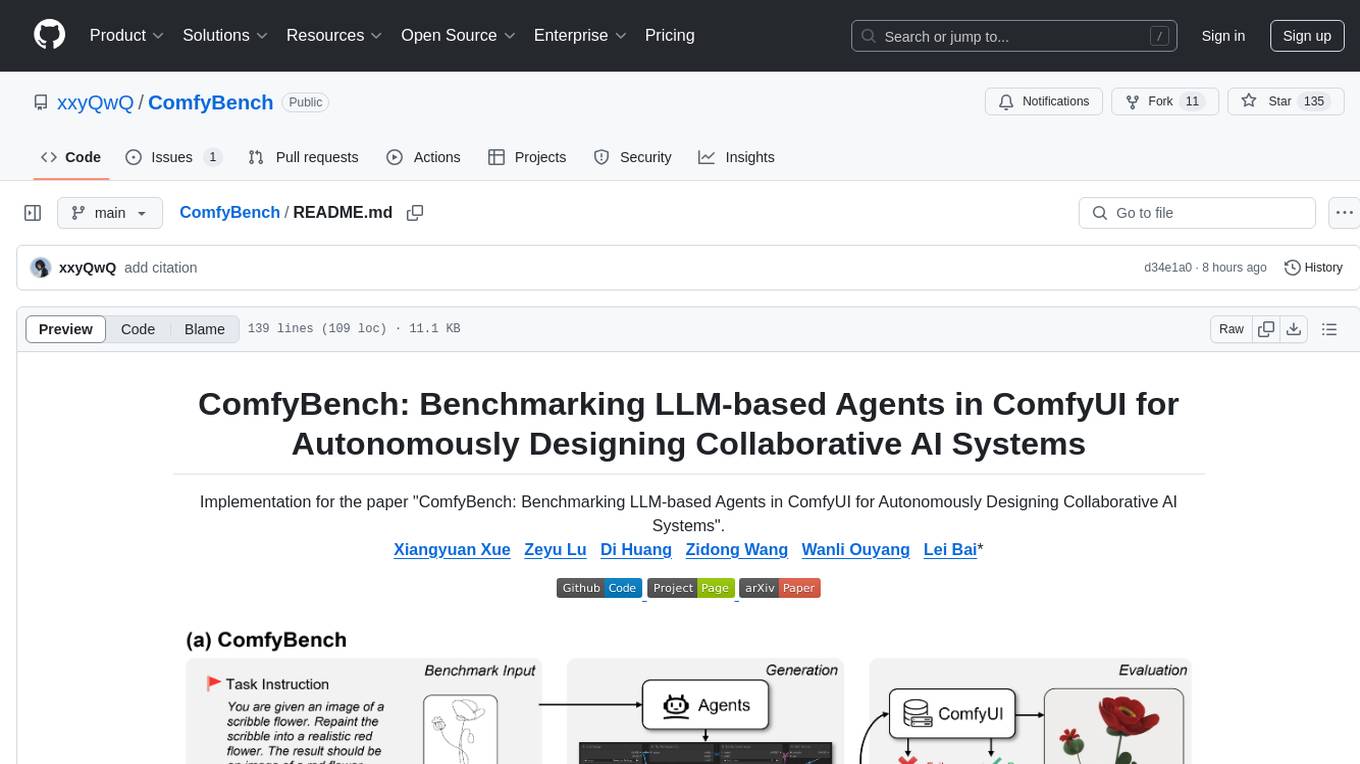This screenshot has height=764, width=1360.
Task: Select the Blame view
Action: (204, 329)
